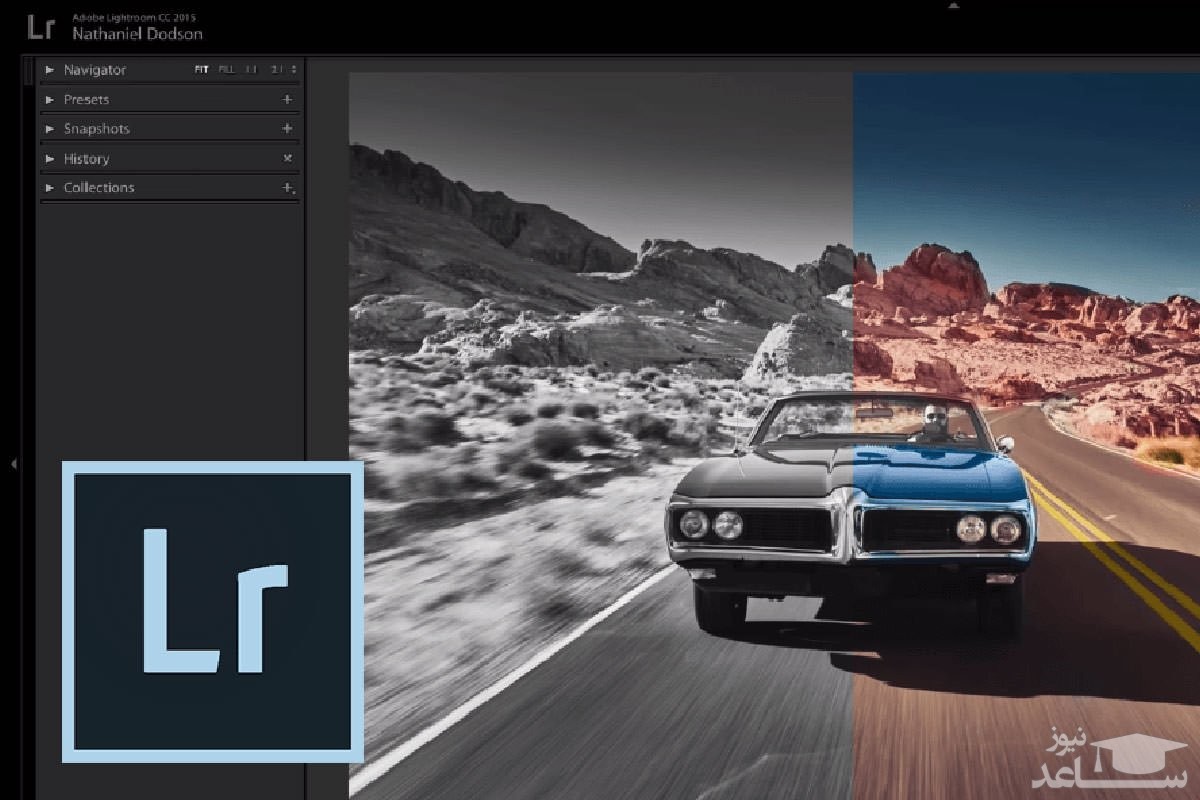The image size is (1200, 800).
Task: Hide the top module bar with arrow
Action: click(953, 5)
